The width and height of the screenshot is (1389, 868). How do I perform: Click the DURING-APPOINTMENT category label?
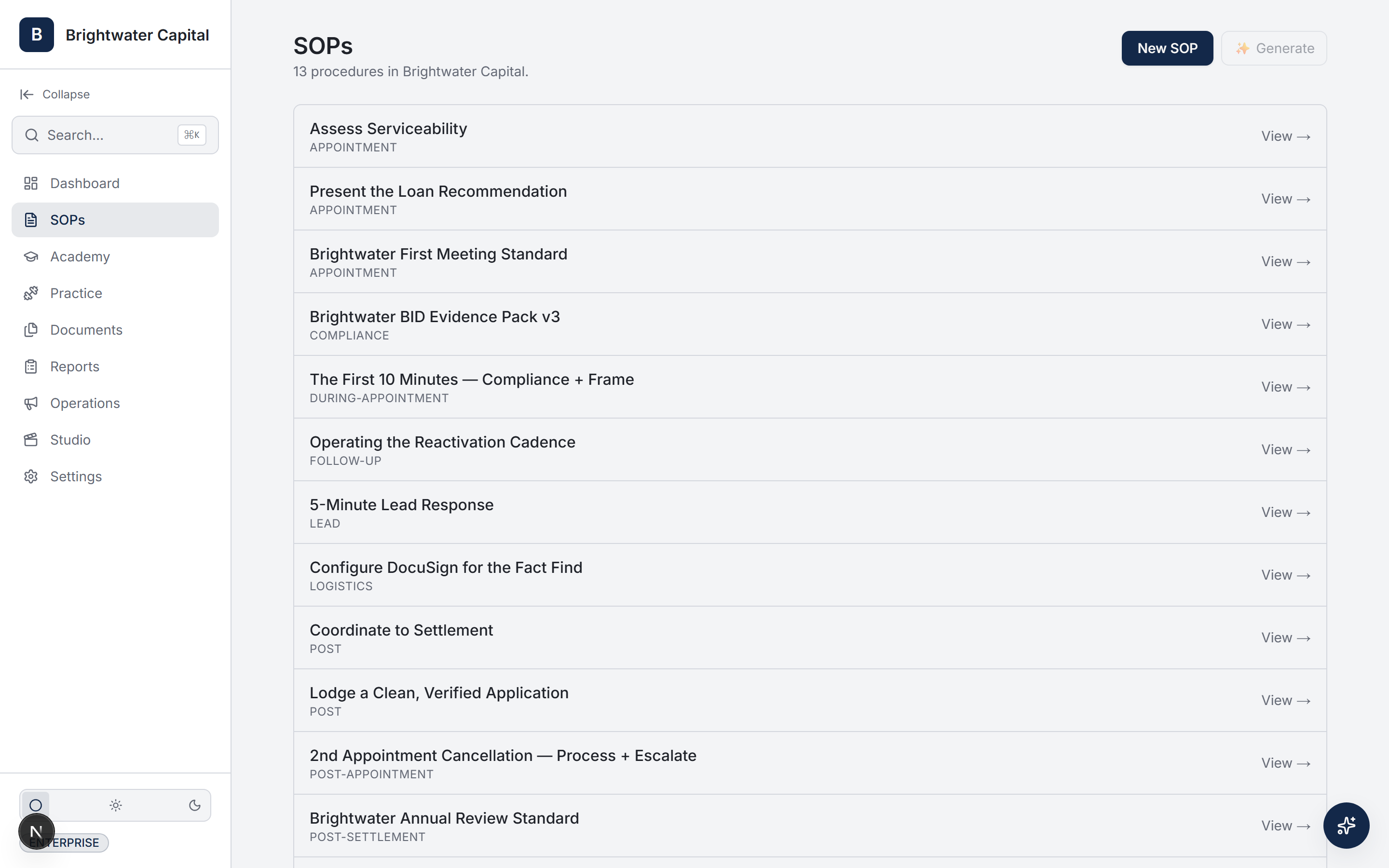click(x=379, y=398)
